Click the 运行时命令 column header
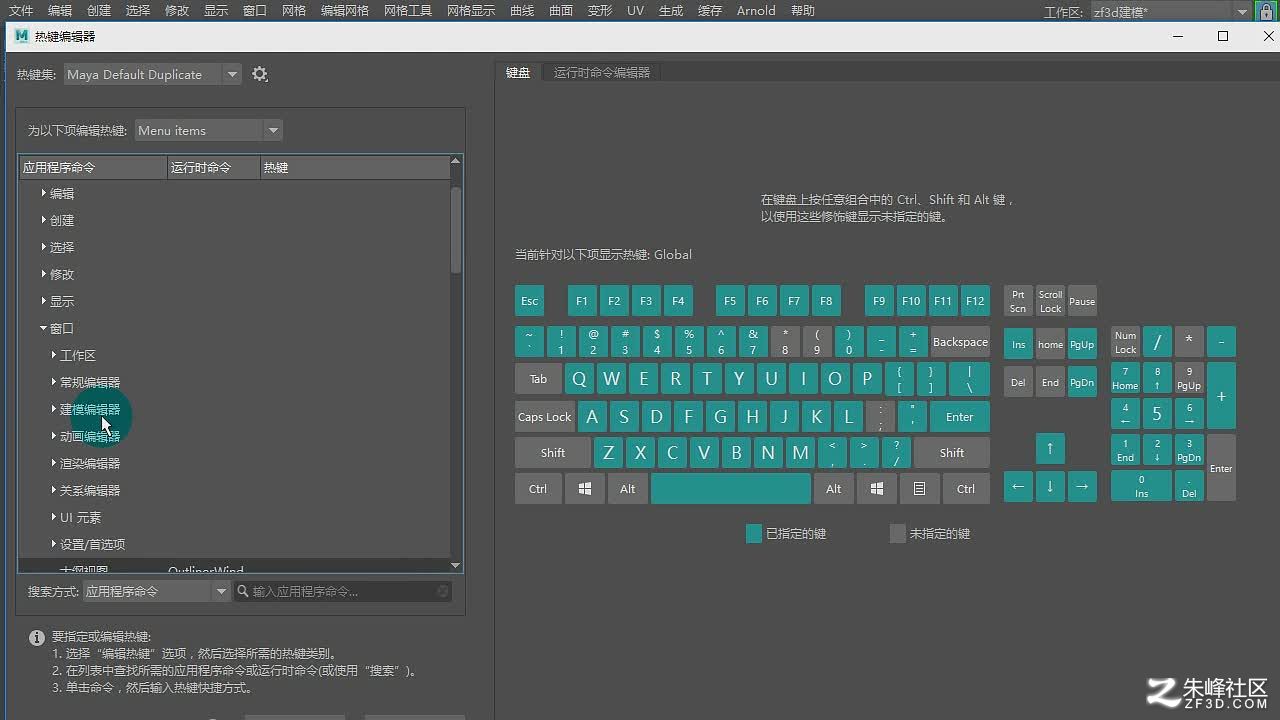 click(x=214, y=168)
